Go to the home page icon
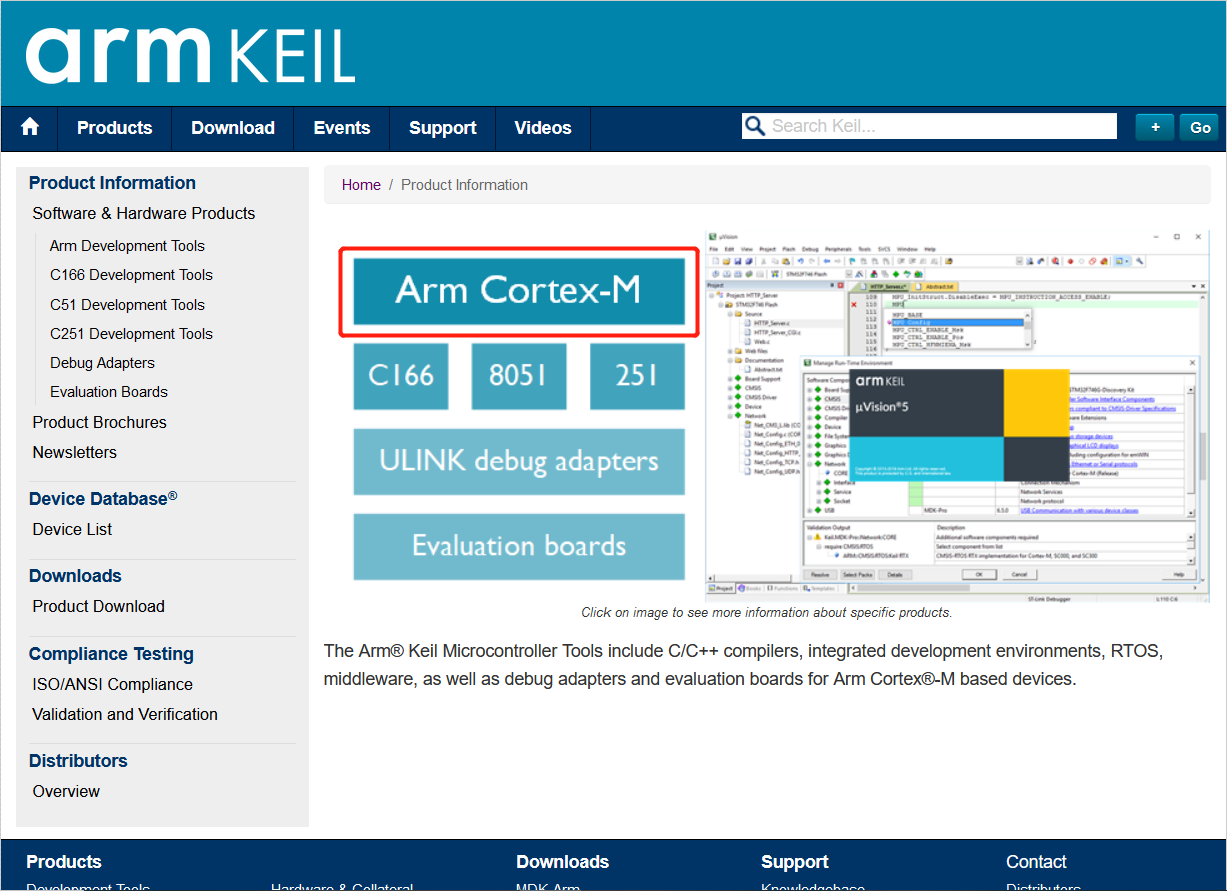 point(30,127)
